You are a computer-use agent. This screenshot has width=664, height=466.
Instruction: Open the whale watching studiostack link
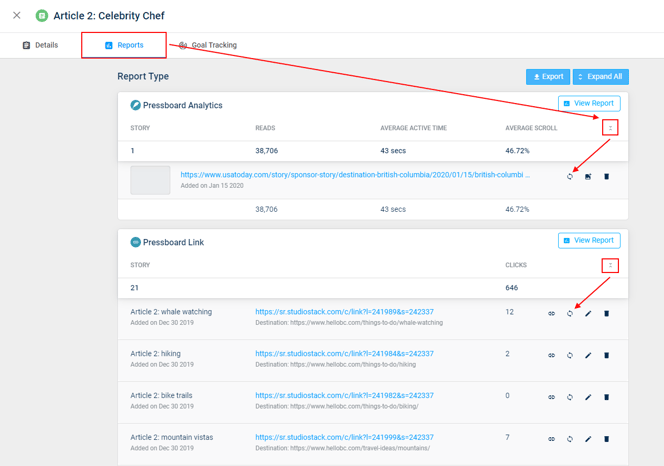click(344, 312)
